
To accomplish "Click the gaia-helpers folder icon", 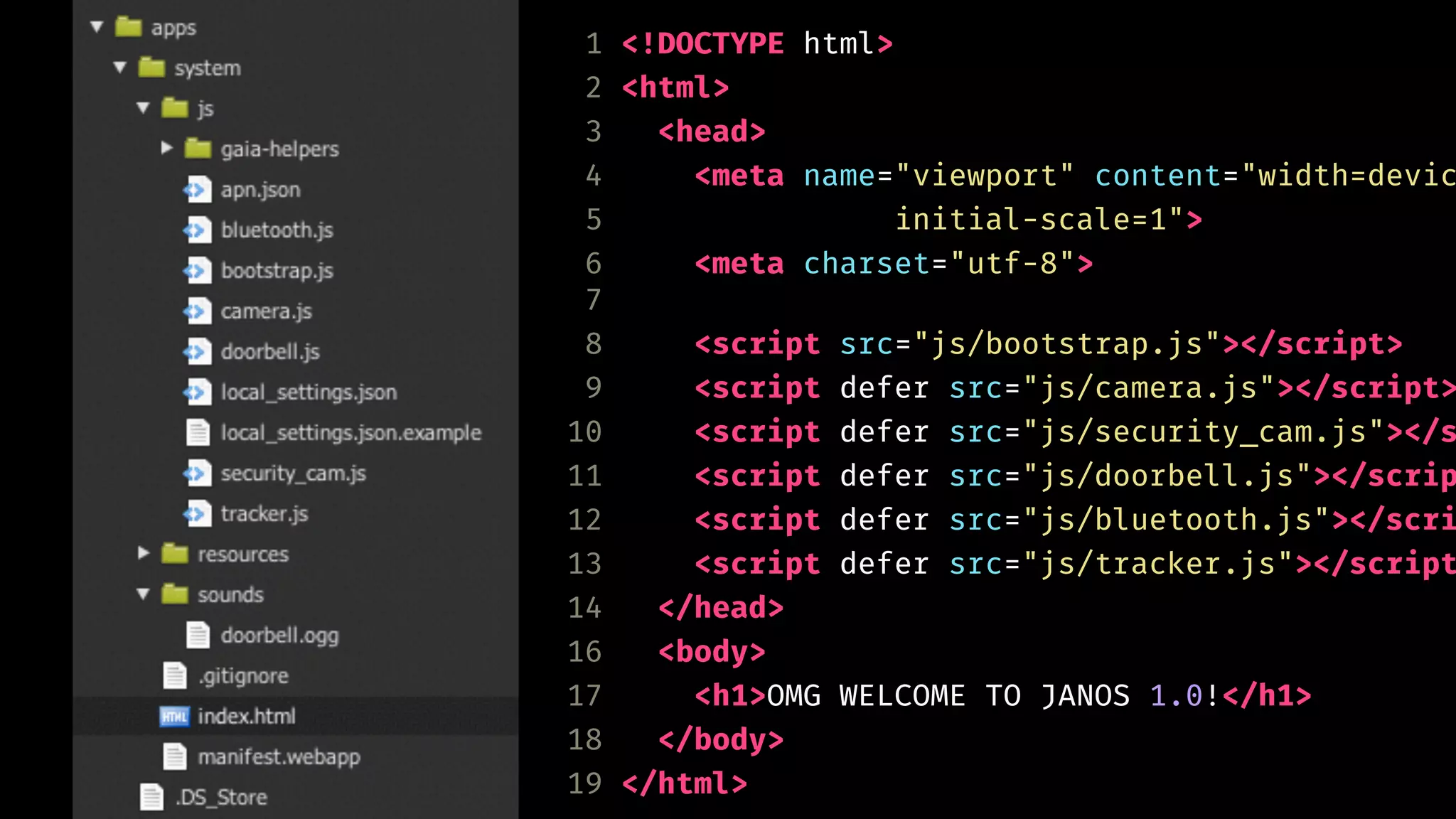I will [x=198, y=148].
